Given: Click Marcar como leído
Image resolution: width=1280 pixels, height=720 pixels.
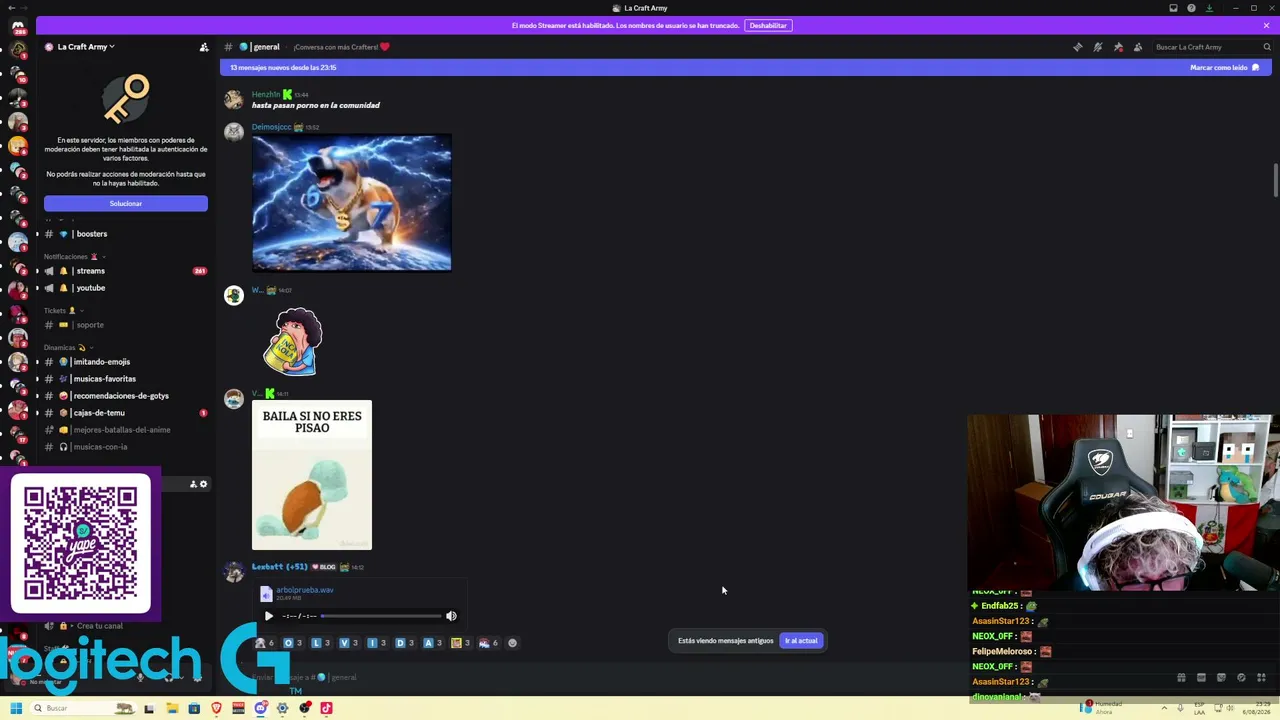Looking at the screenshot, I should [1224, 68].
